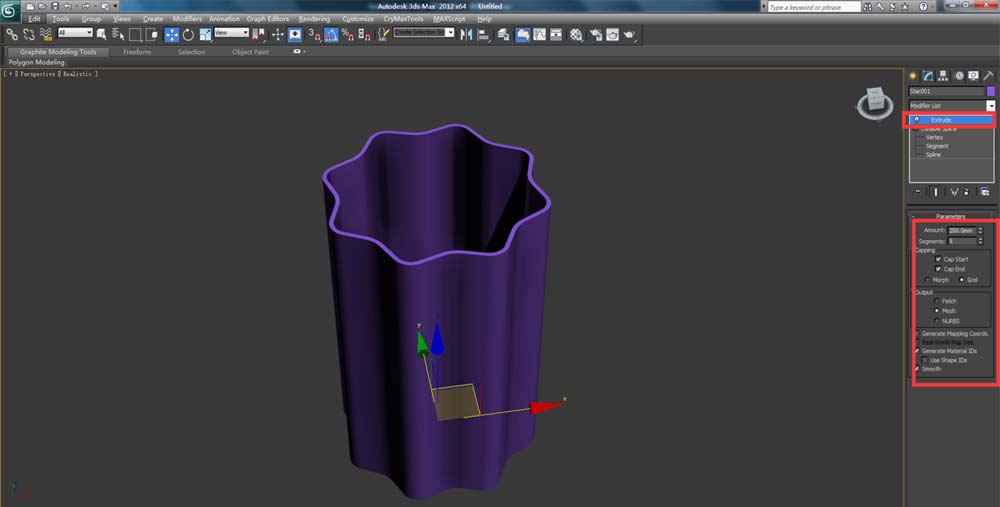Click Make Unique icon in modifier stack
The image size is (1000, 507).
955,191
